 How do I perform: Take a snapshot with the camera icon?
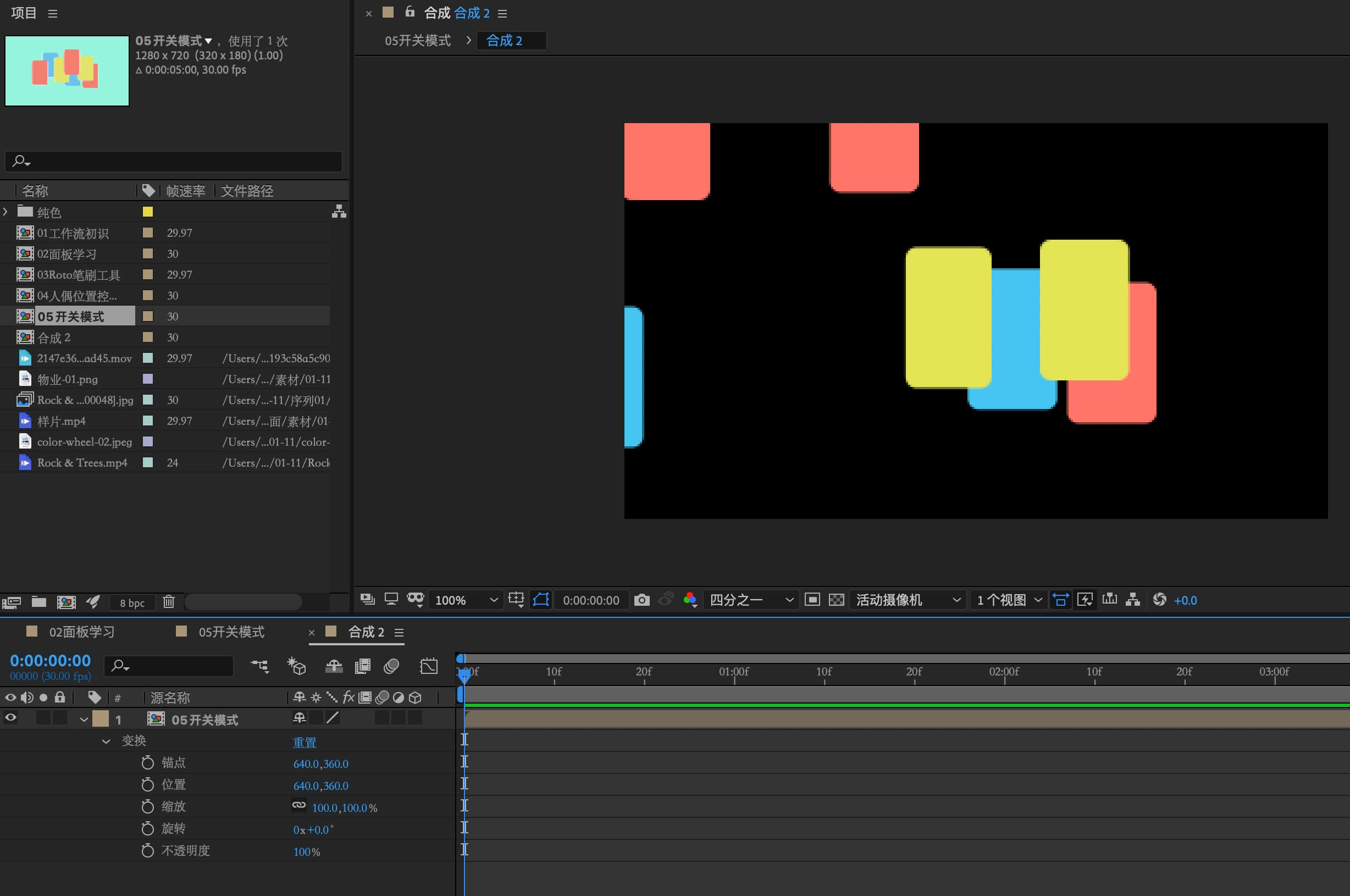click(641, 600)
